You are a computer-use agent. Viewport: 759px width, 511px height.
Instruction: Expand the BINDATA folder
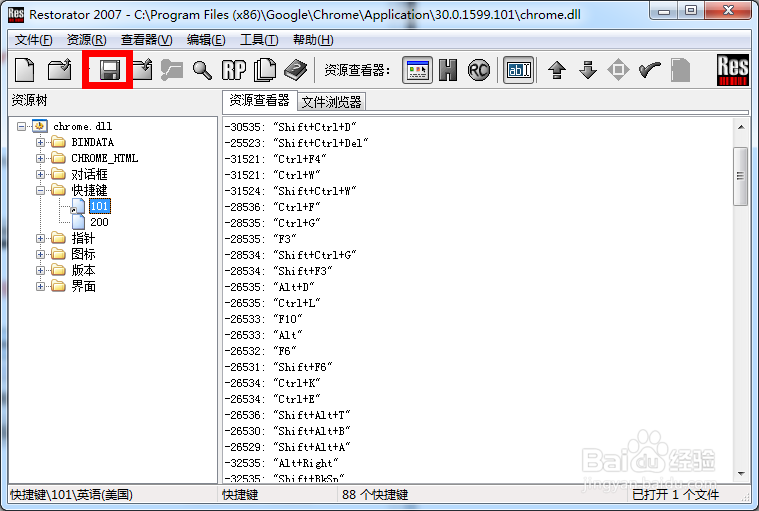pos(40,142)
